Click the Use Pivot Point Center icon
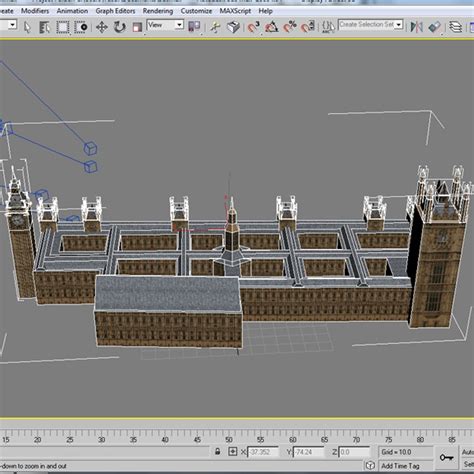The width and height of the screenshot is (474, 474). 194,26
